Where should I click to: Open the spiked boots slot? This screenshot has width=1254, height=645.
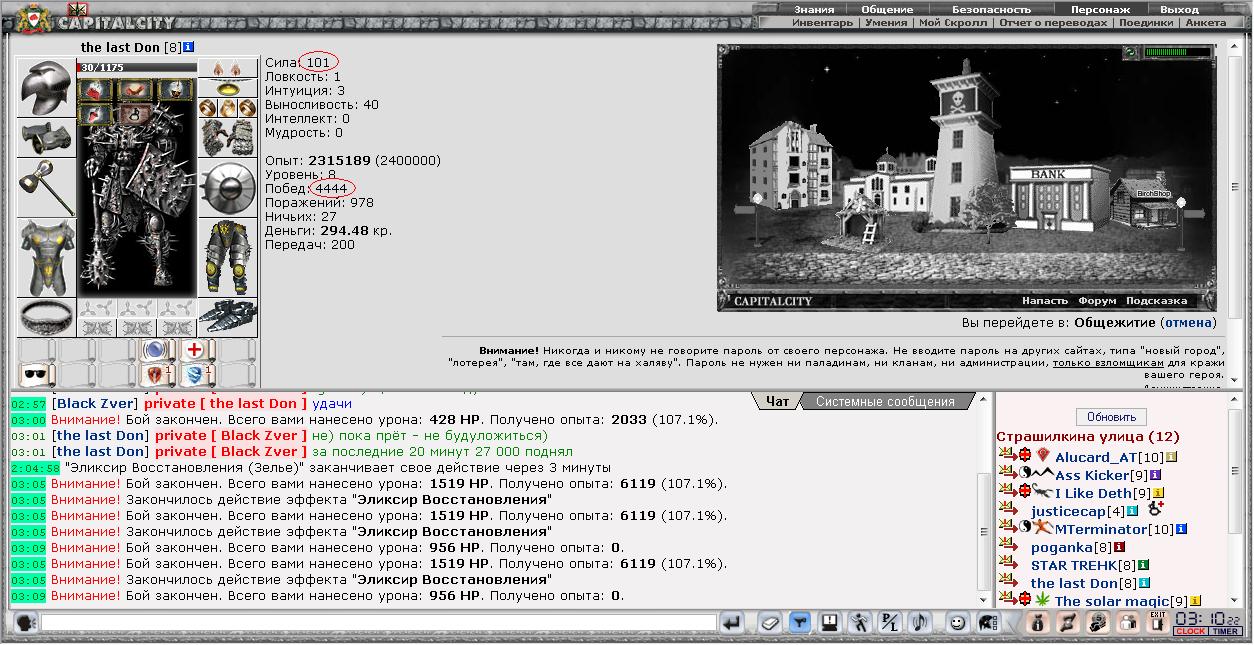(228, 317)
